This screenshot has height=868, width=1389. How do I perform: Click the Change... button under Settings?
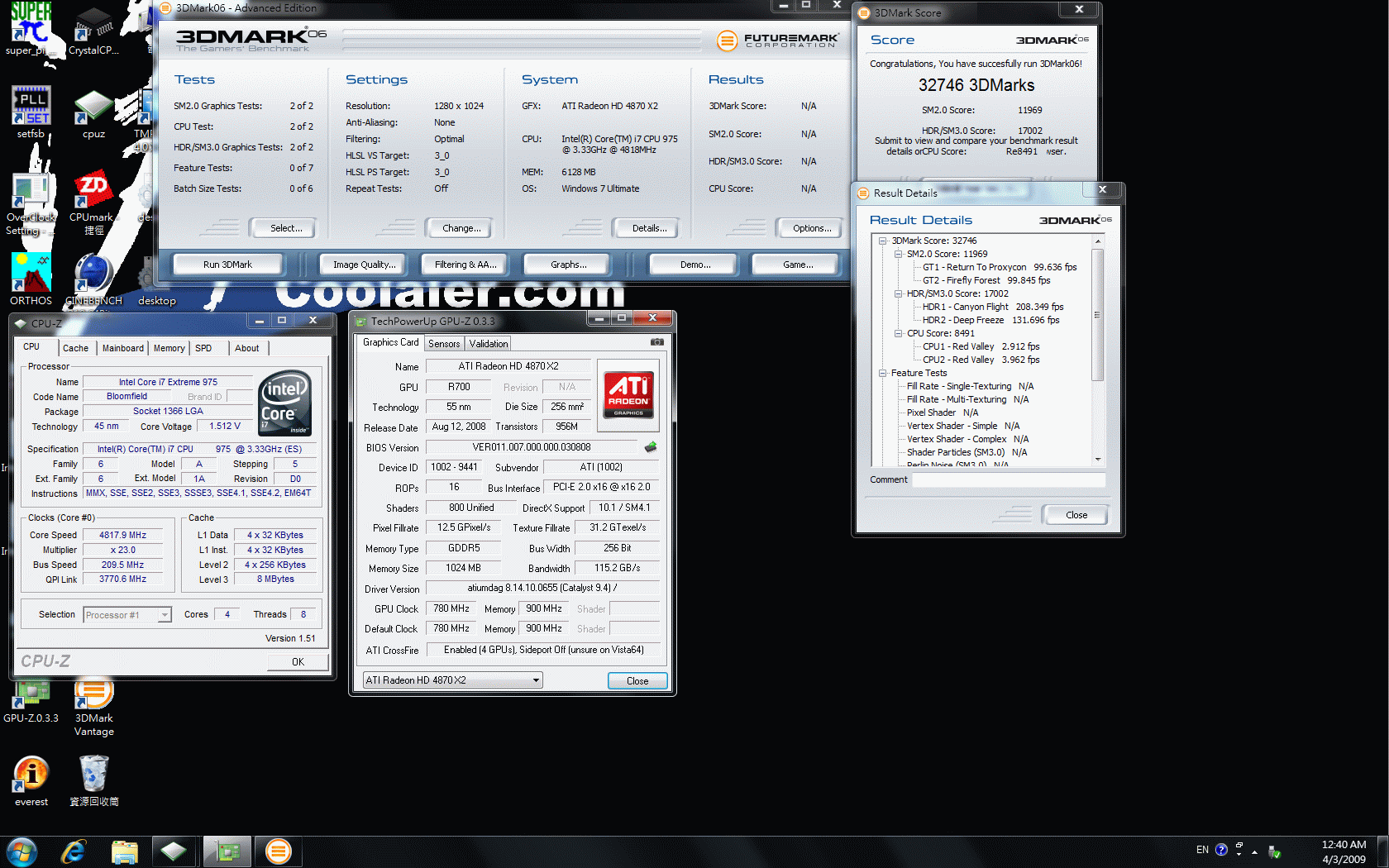[461, 228]
